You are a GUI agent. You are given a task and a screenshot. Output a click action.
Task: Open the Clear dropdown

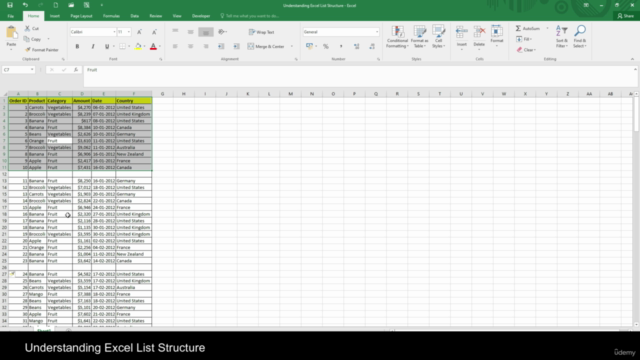[x=527, y=50]
